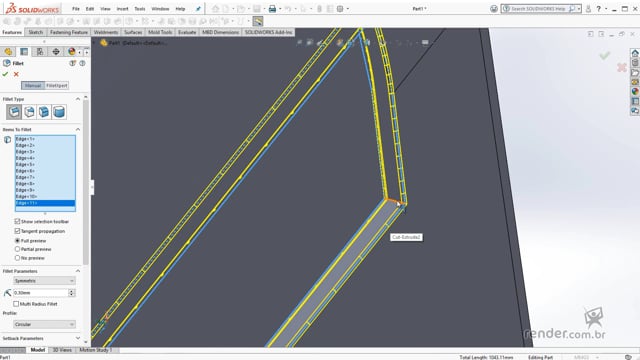Open the Circular profile dropdown
This screenshot has width=640, height=360.
click(44, 324)
